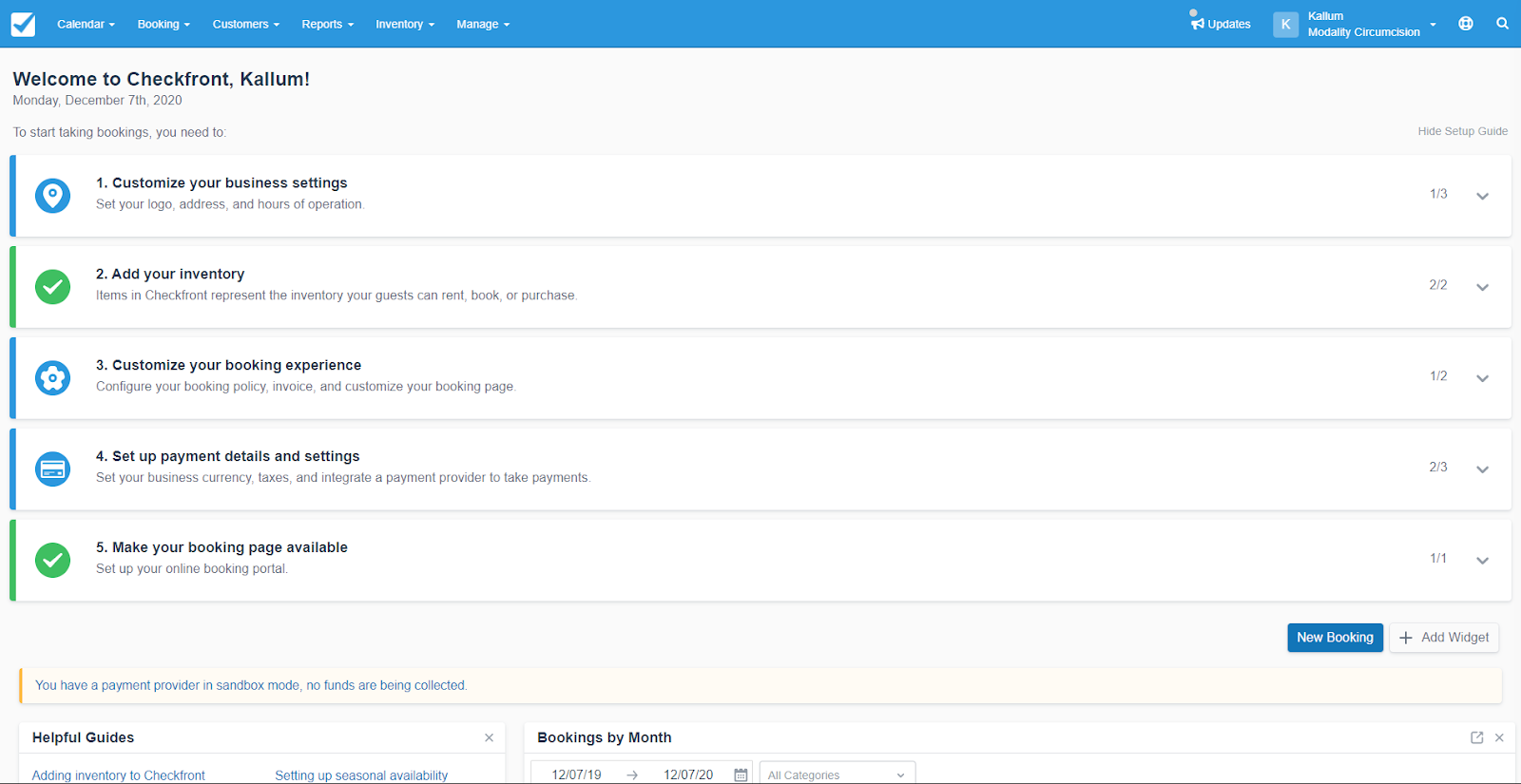This screenshot has width=1521, height=784.
Task: Click the 3. Customize your booking experience heading
Action: click(229, 365)
